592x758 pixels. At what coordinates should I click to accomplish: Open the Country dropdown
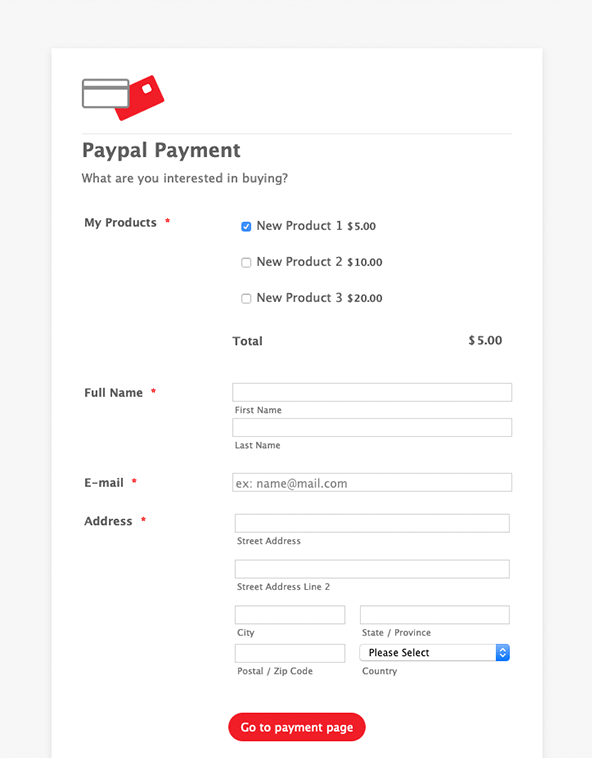[434, 653]
